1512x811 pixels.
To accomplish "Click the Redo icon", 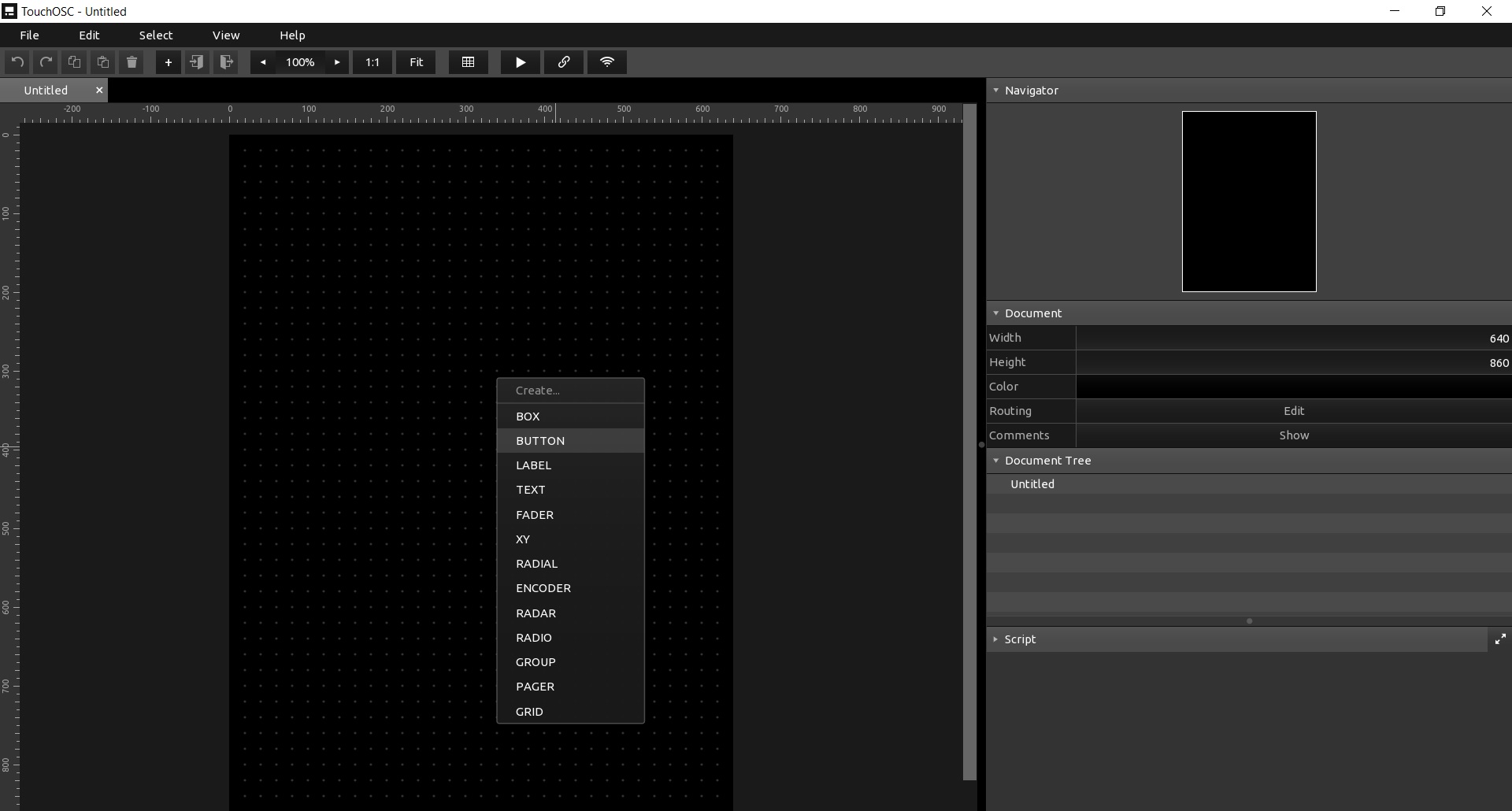I will pos(45,62).
